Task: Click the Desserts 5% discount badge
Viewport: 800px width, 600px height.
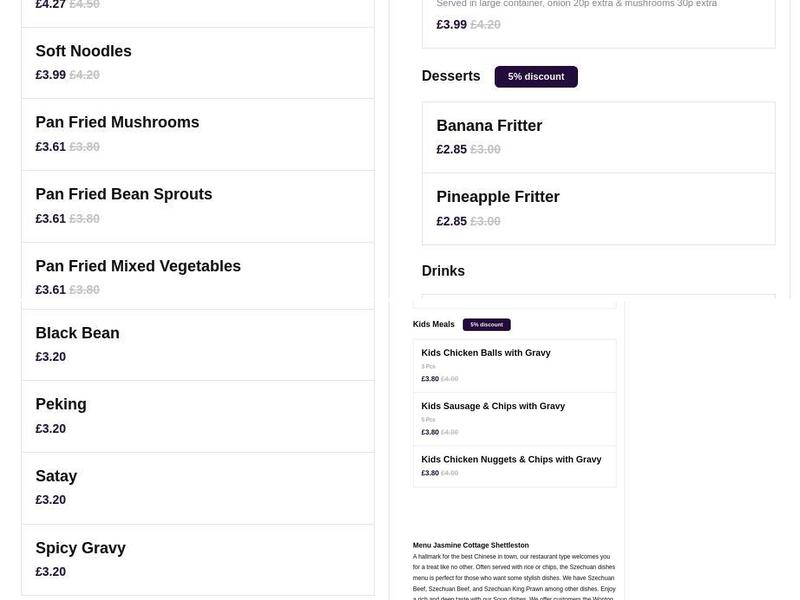Action: coord(536,77)
